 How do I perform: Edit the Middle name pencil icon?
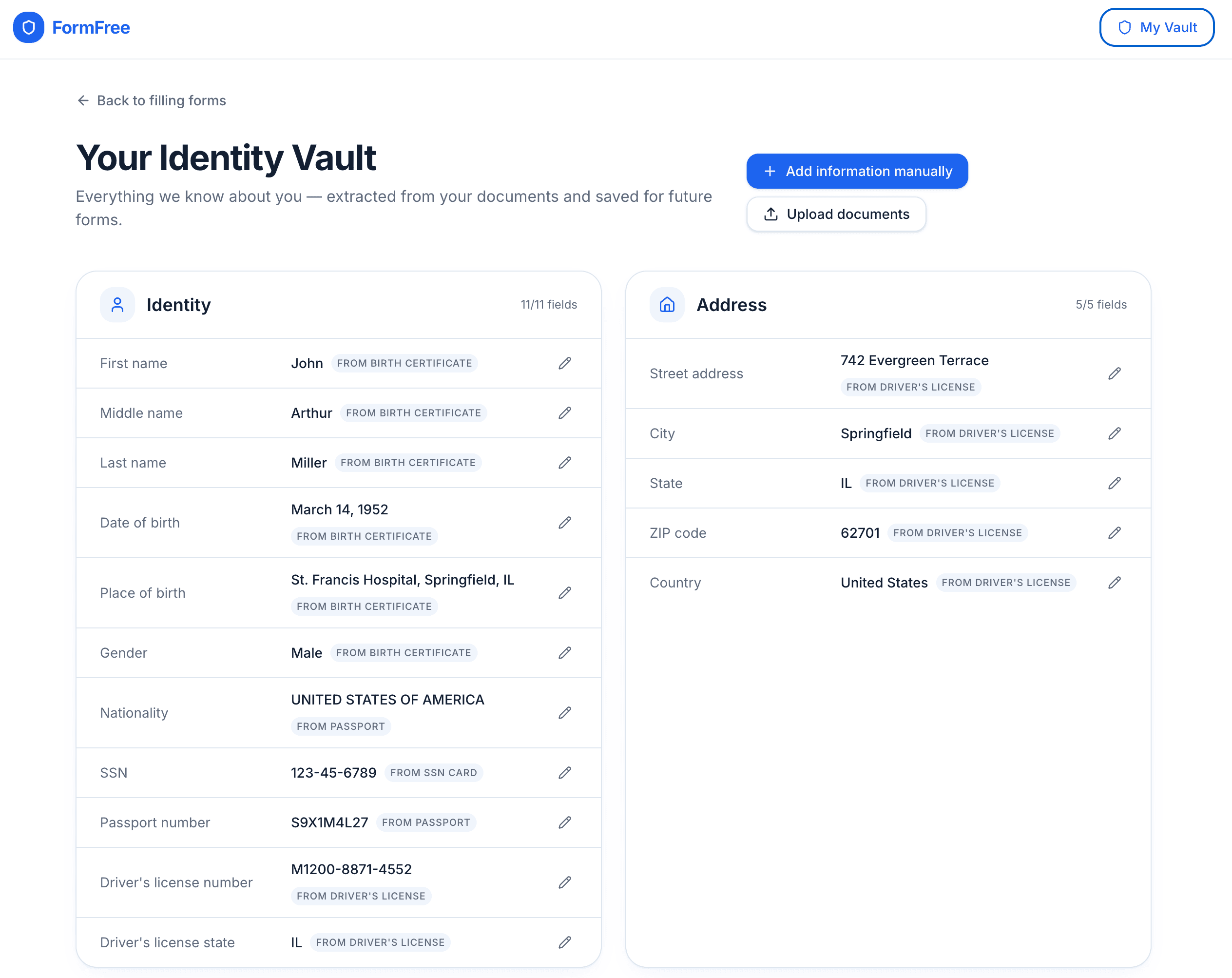point(564,413)
